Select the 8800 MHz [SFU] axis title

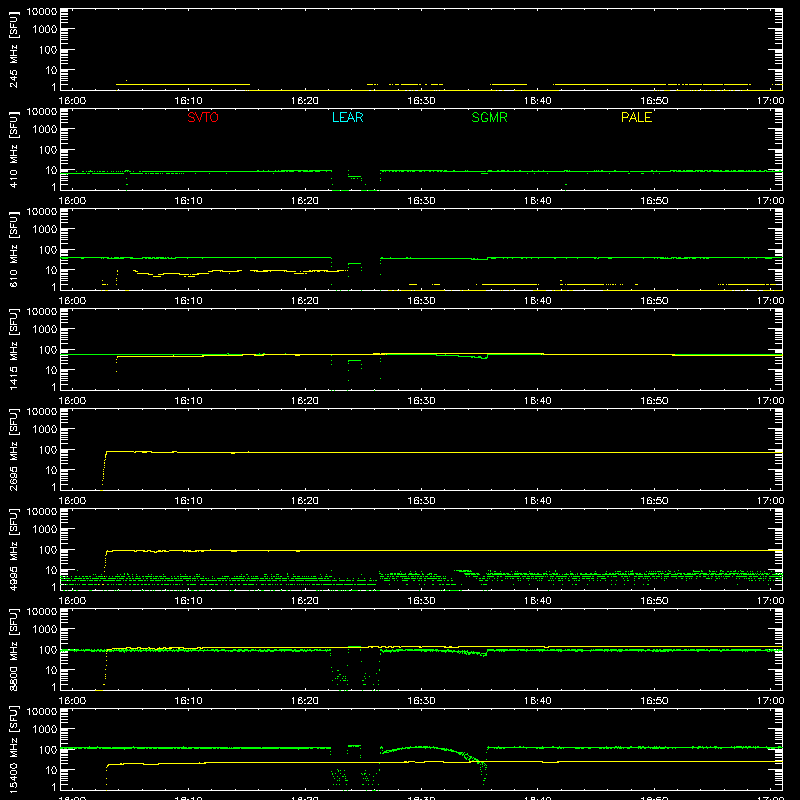[13, 649]
